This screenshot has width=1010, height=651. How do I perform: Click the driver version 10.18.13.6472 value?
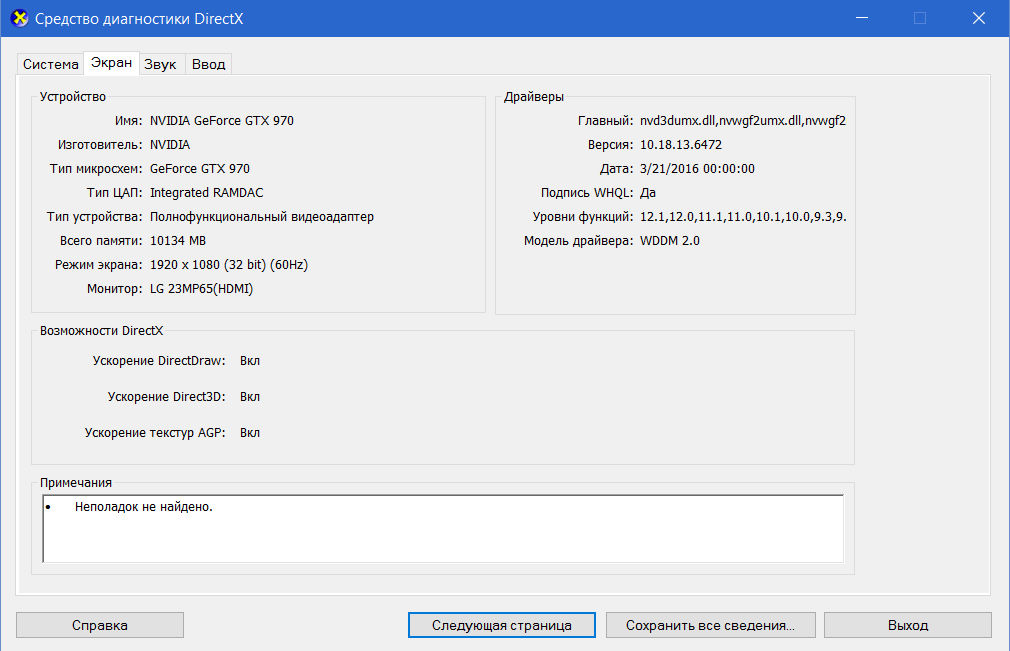point(681,145)
